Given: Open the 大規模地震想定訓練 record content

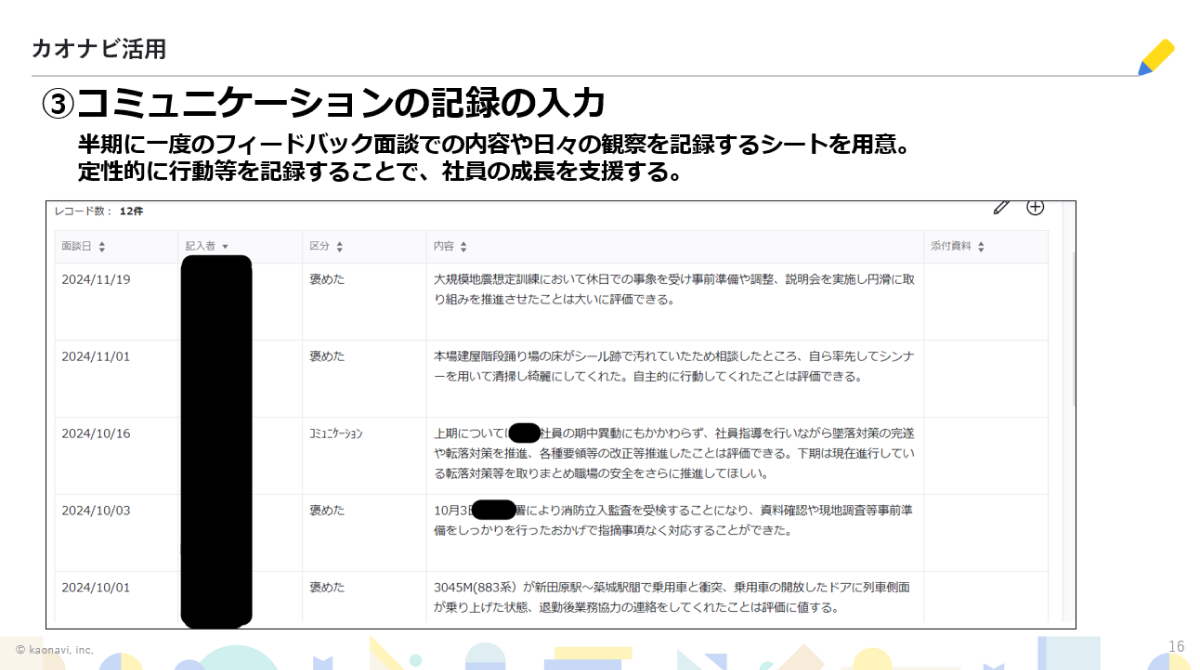Looking at the screenshot, I should [673, 289].
